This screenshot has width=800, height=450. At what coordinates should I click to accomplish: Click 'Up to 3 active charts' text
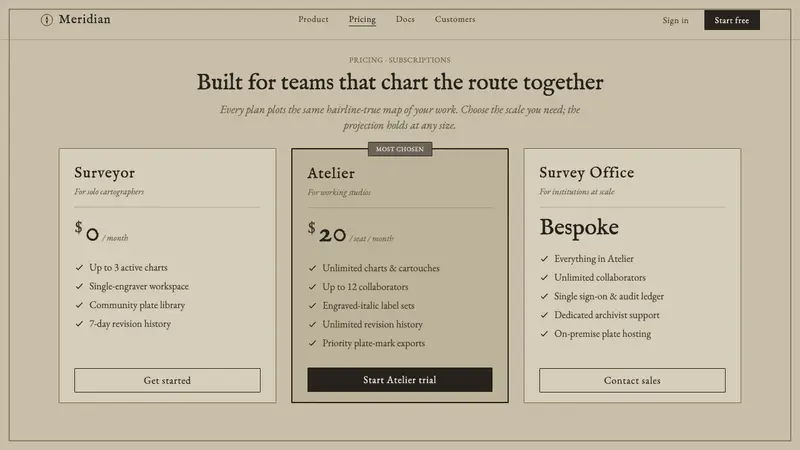pos(129,267)
